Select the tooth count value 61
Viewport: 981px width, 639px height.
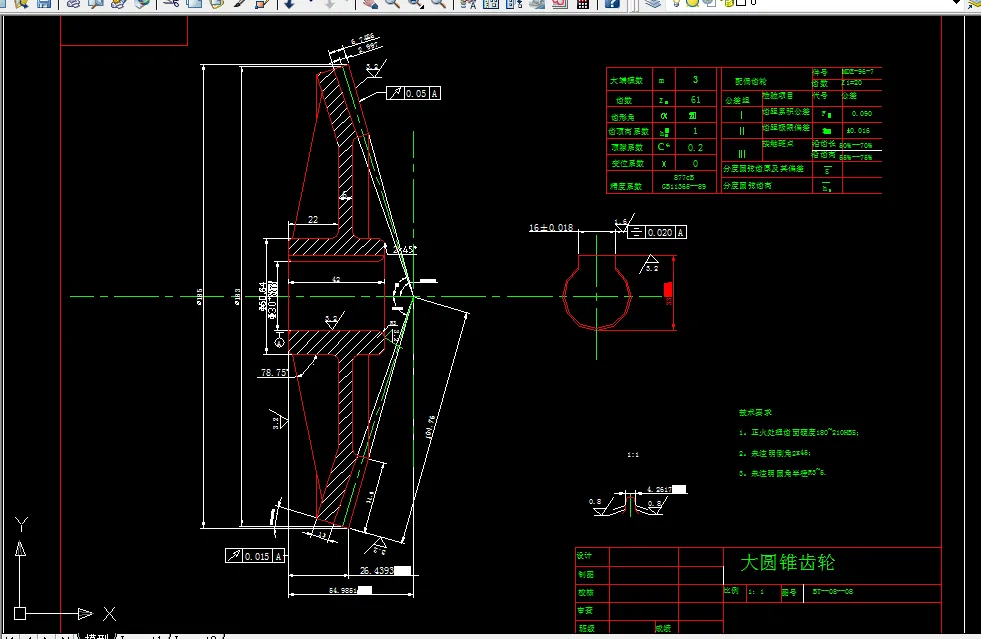pos(695,100)
